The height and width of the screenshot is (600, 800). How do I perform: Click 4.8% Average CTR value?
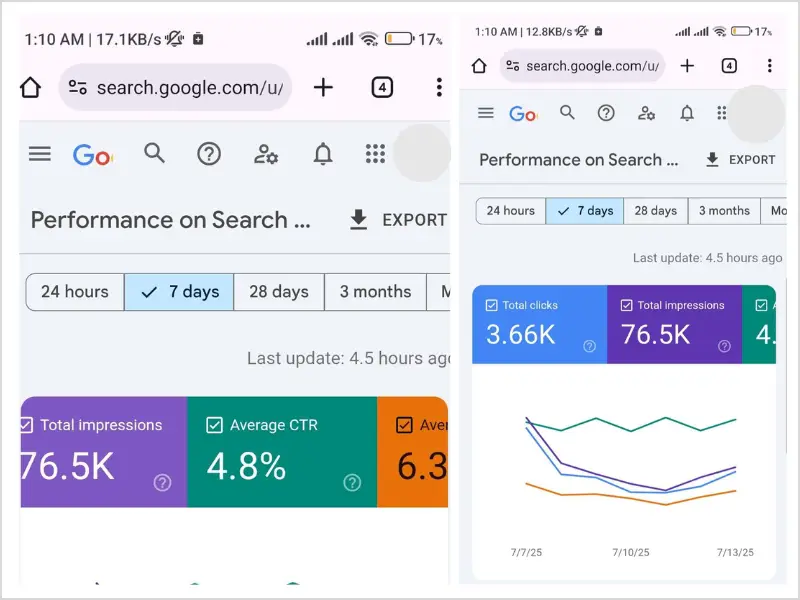tap(246, 466)
